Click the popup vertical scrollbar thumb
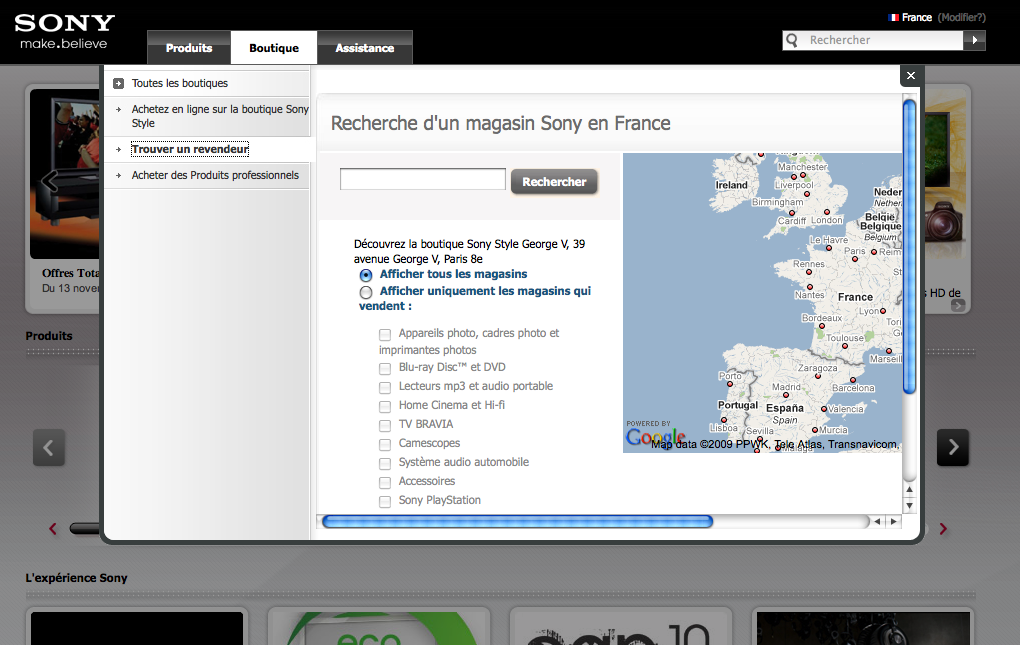This screenshot has height=645, width=1020. click(x=909, y=246)
